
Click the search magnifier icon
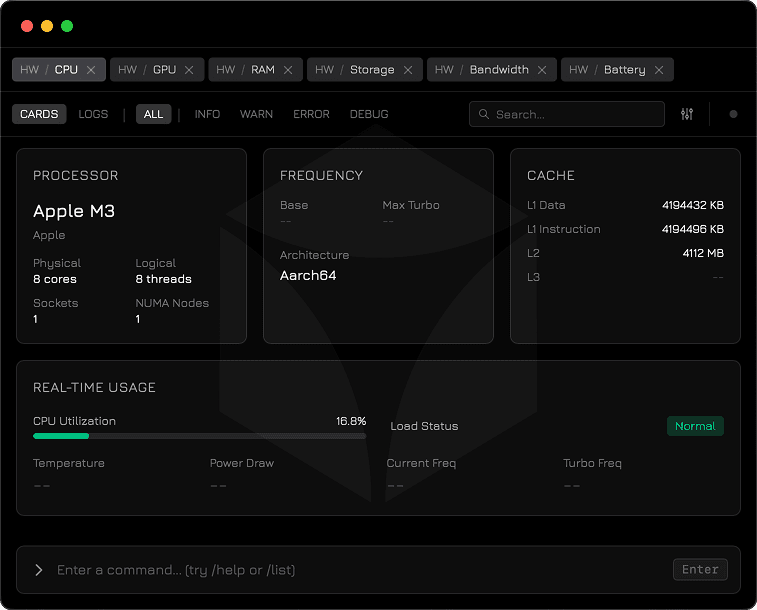(x=483, y=114)
